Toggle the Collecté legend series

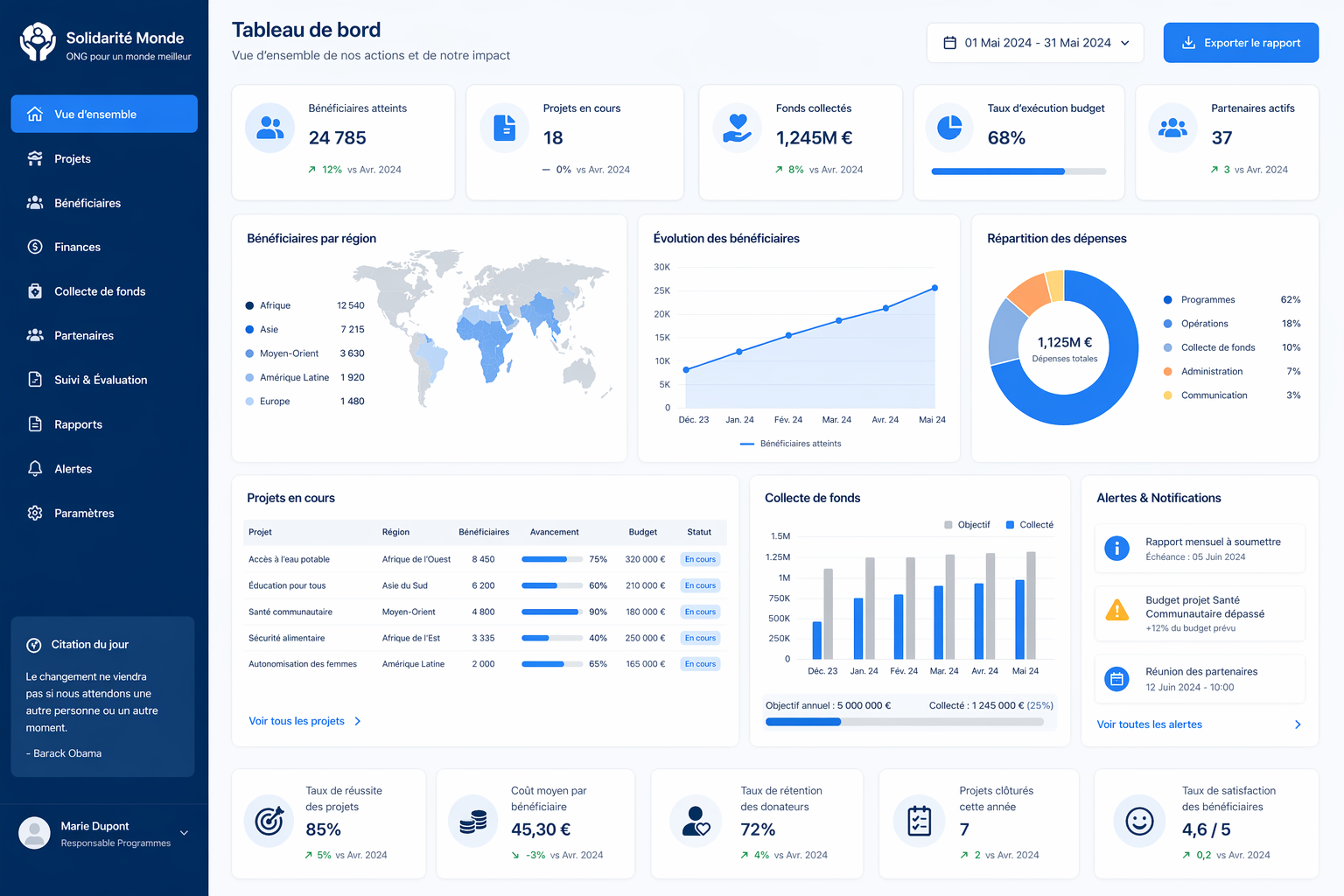pyautogui.click(x=1030, y=525)
